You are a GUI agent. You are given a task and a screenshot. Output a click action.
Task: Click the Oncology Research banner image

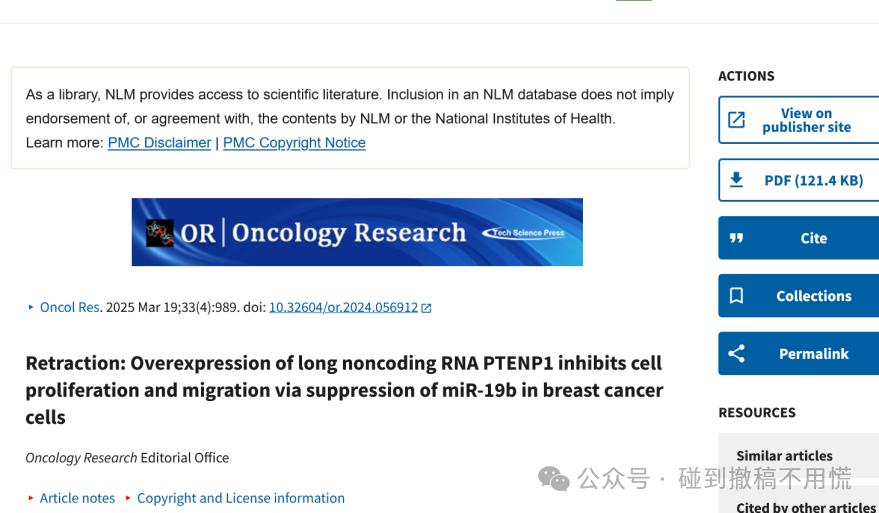[357, 232]
